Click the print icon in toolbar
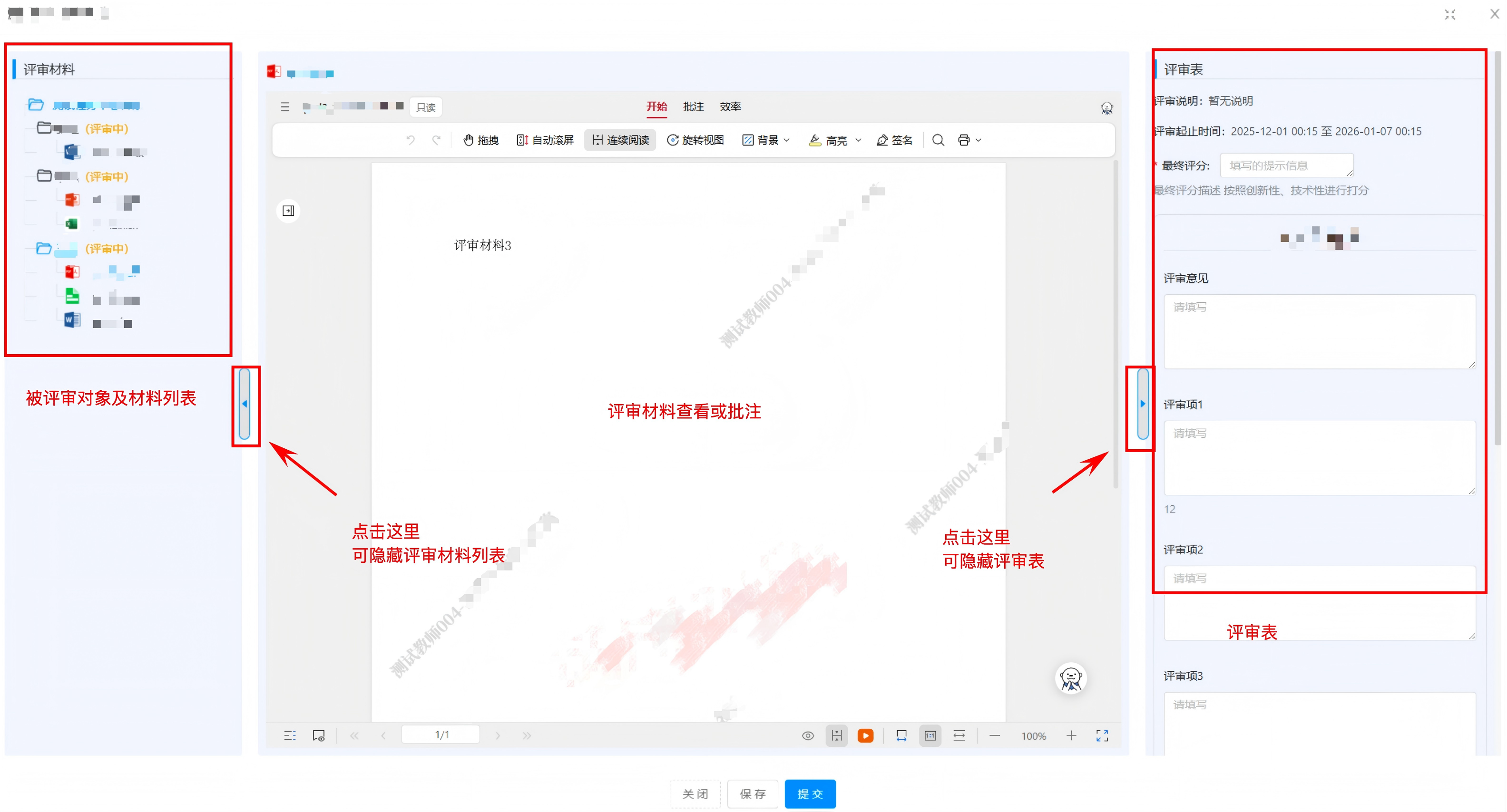The image size is (1507, 812). coord(964,140)
